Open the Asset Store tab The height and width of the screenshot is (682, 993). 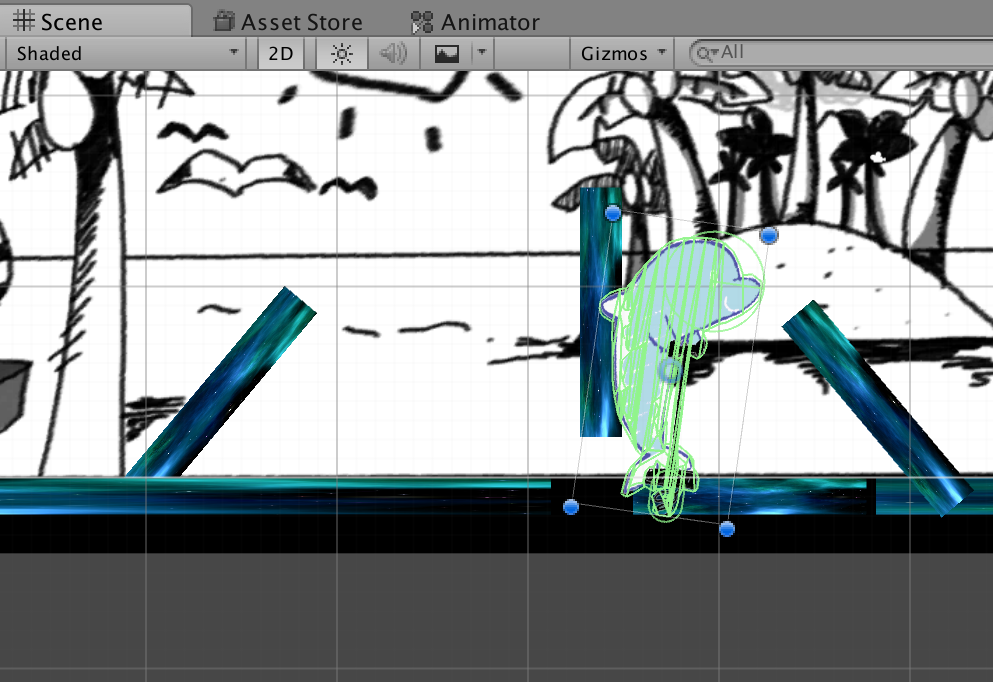point(288,22)
